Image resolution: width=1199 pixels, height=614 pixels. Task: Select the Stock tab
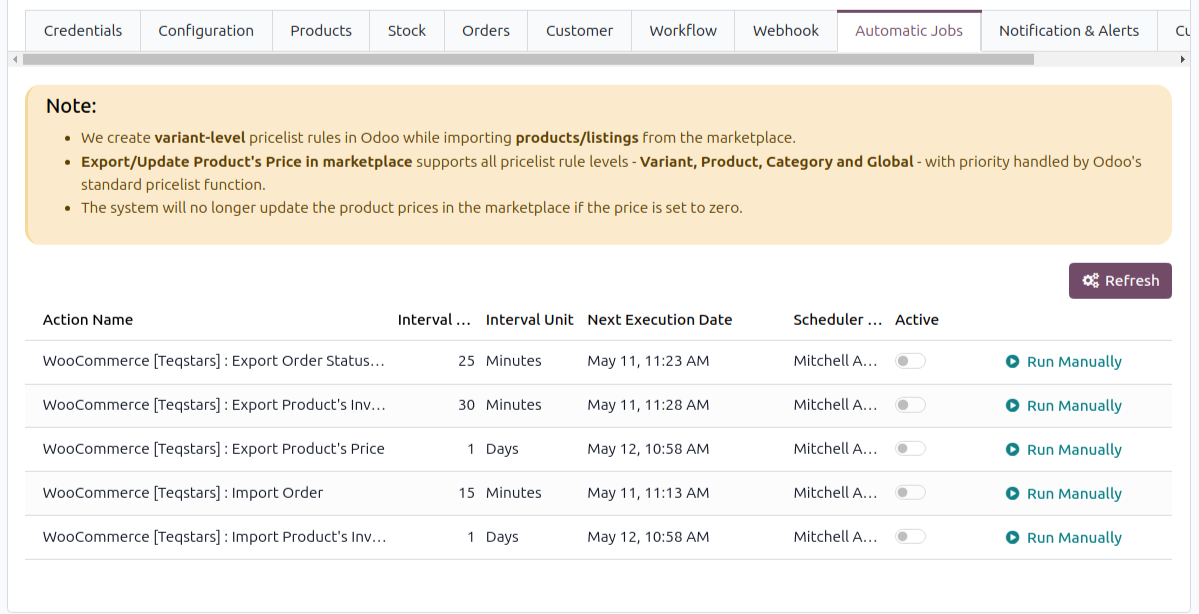click(x=406, y=31)
